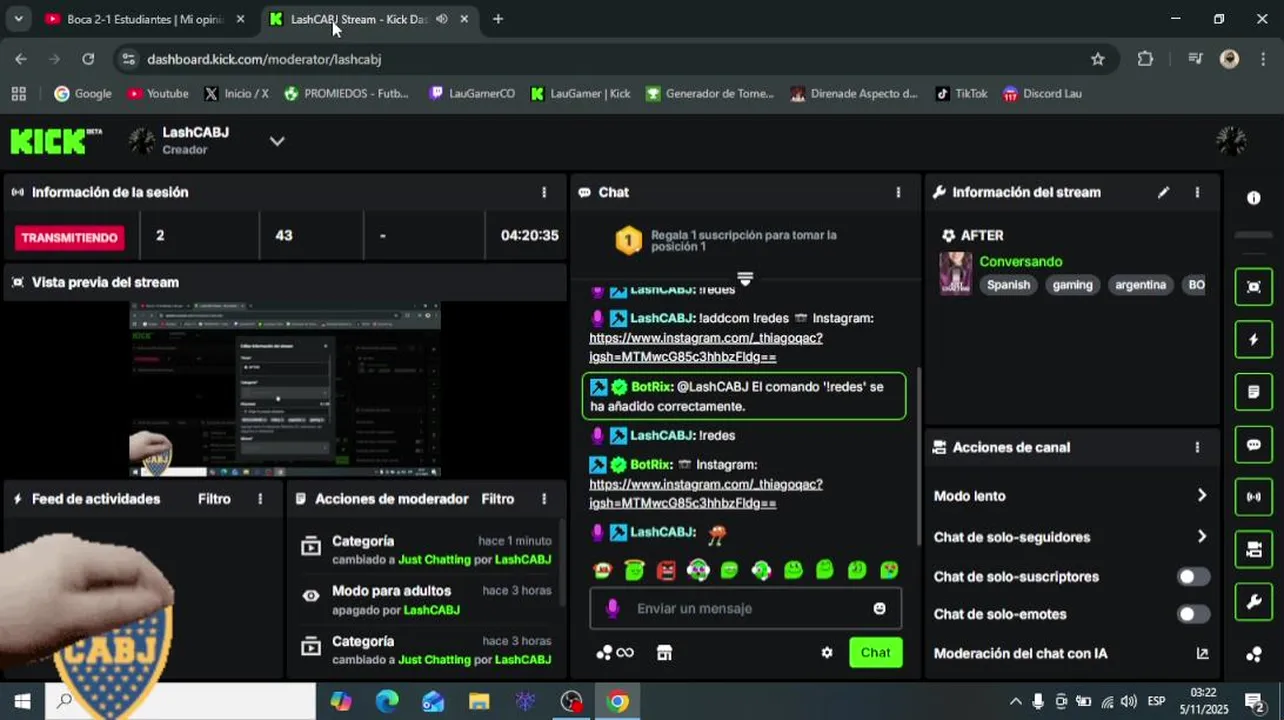The image size is (1284, 720).
Task: Click the TRANSMITIENDO status badge
Action: point(70,237)
